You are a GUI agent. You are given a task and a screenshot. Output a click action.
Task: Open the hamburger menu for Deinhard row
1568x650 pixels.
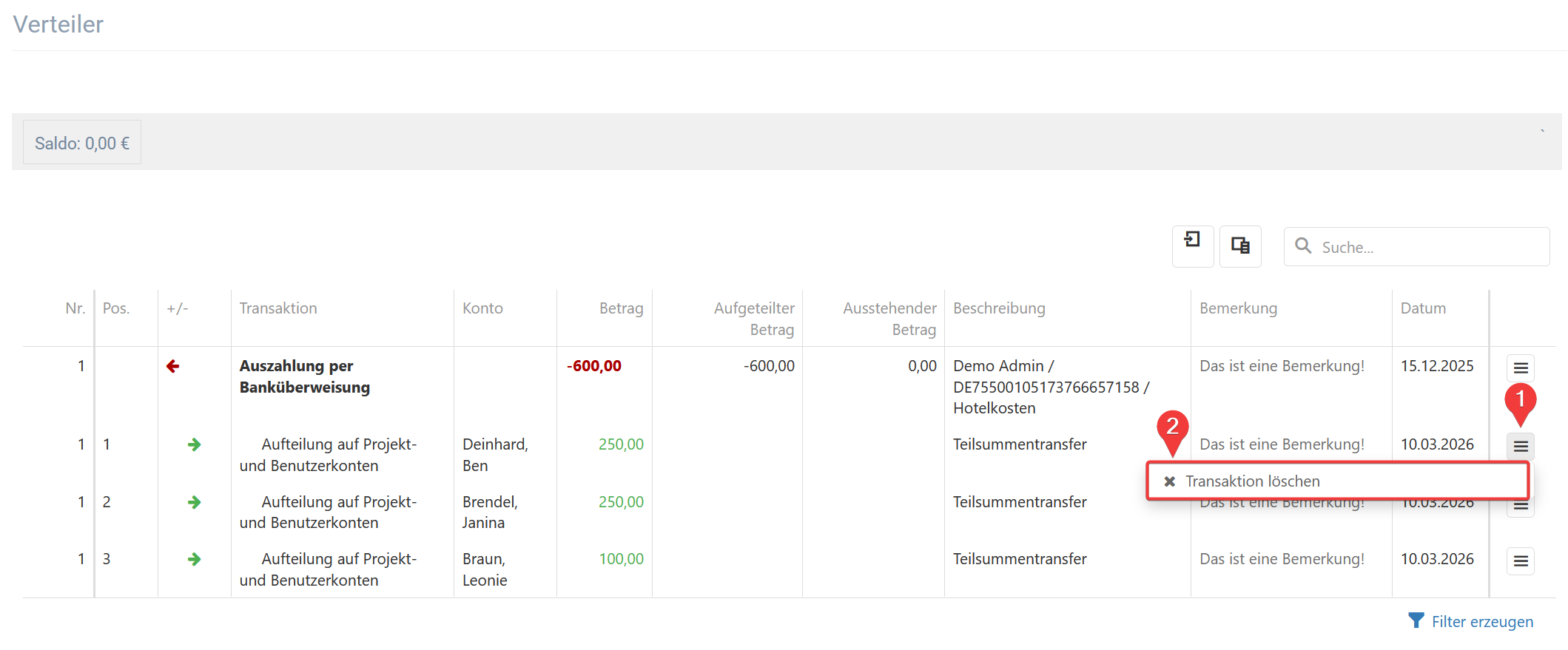[x=1521, y=446]
